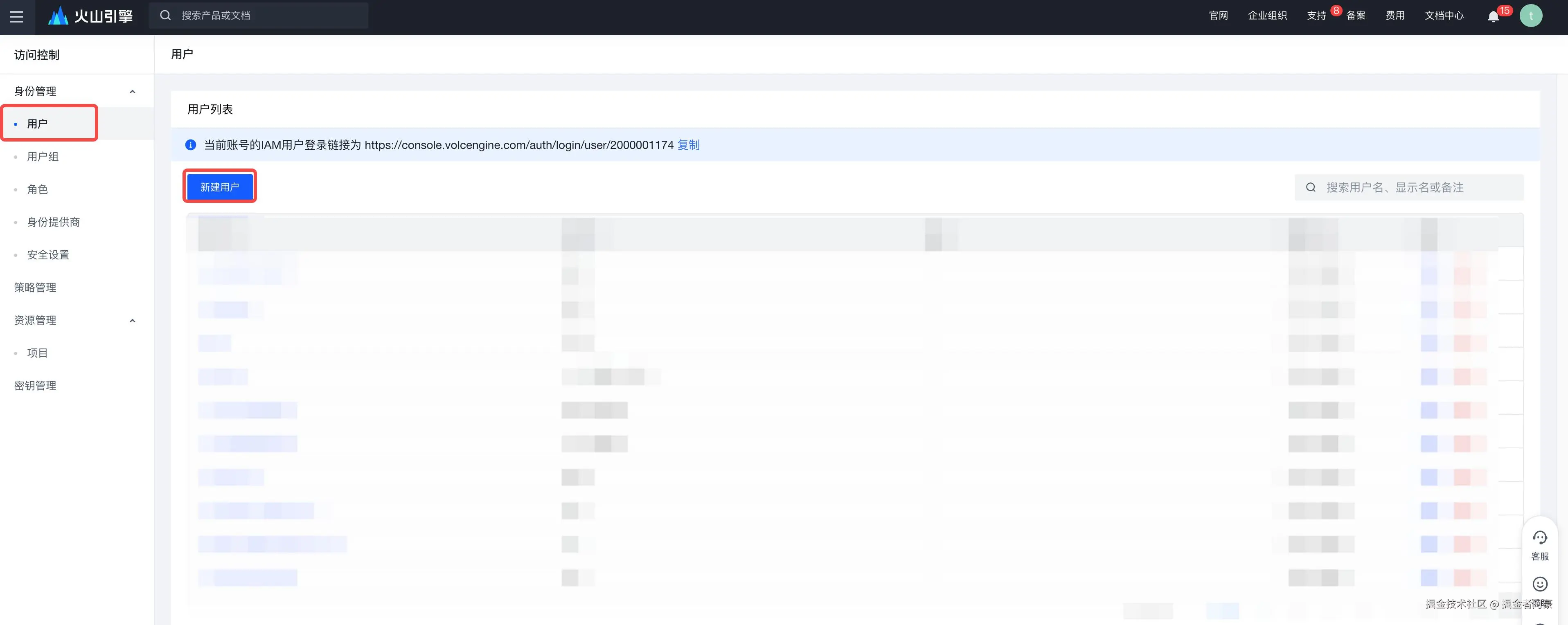Open 文档中心 in the top bar
Screen dimensions: 1568x625
click(1444, 16)
